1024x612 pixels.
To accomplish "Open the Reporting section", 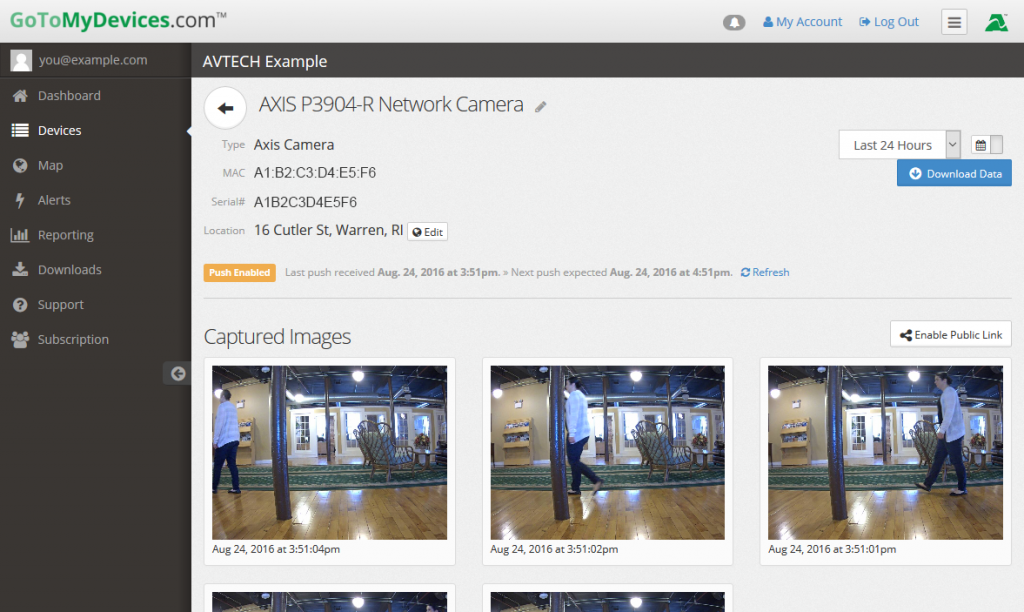I will point(65,234).
